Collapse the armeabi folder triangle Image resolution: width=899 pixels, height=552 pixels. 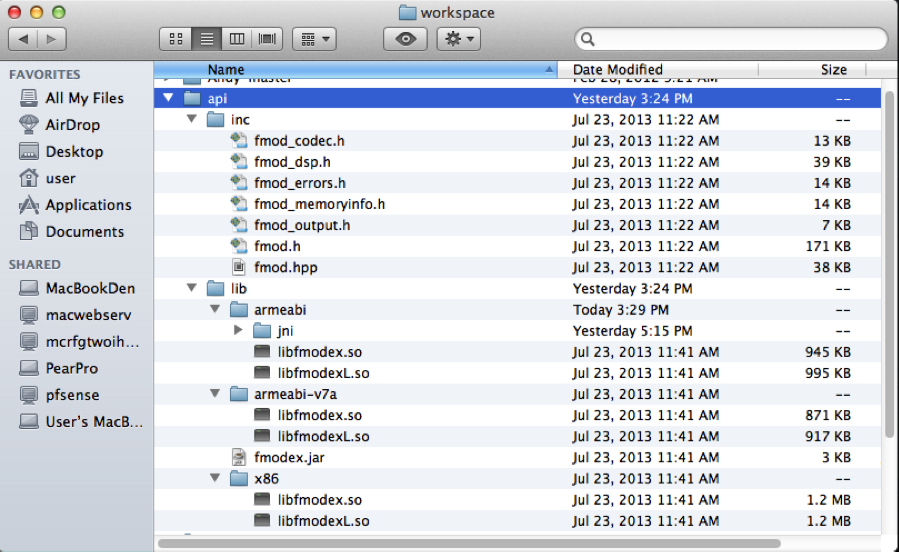point(215,309)
